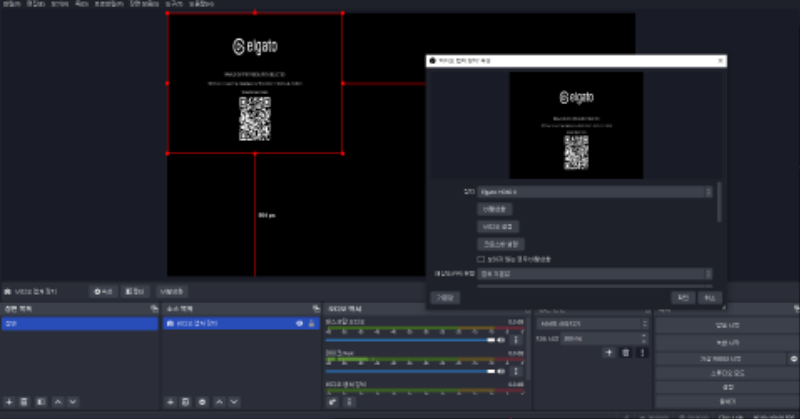This screenshot has width=800, height=419.
Task: Select video capture device row in Sources
Action: pos(241,324)
